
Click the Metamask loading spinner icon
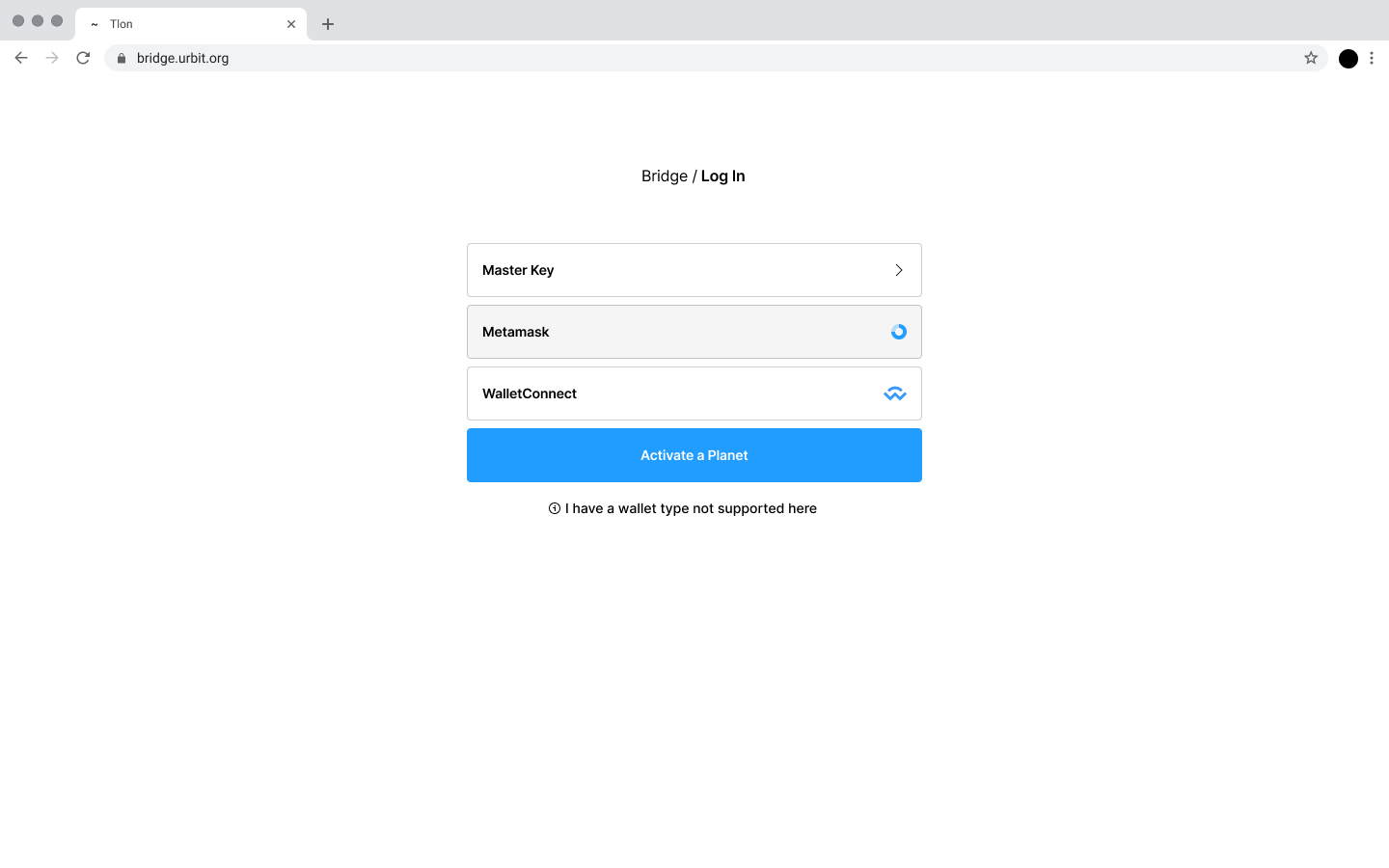coord(898,331)
